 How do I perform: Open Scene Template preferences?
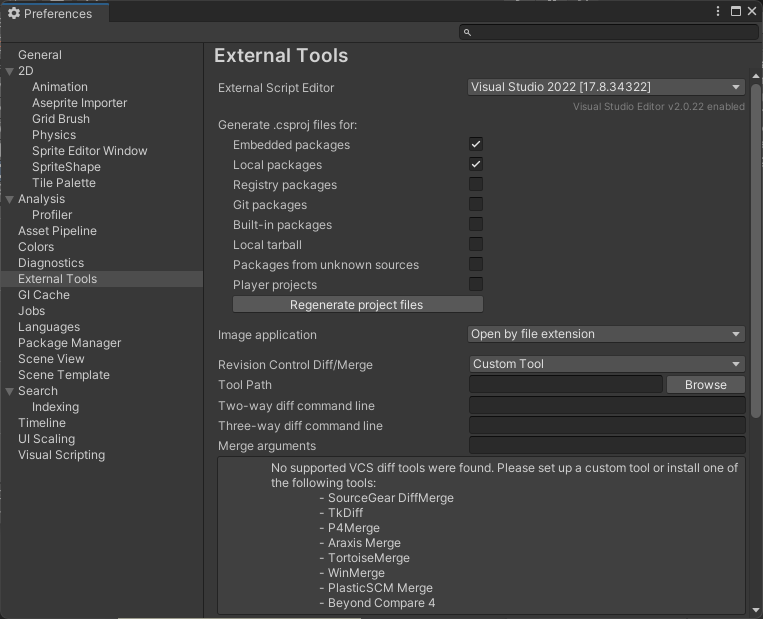(64, 375)
